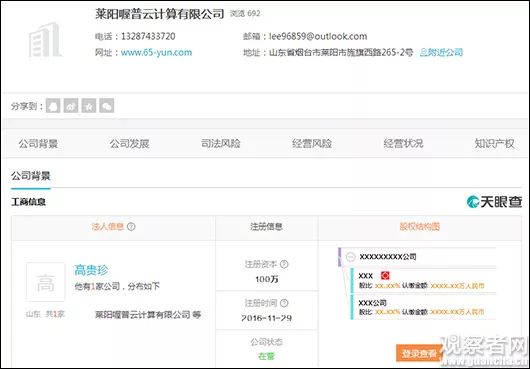Click the 天眼查 logo
Viewport: 530px width, 369px height.
pyautogui.click(x=494, y=202)
